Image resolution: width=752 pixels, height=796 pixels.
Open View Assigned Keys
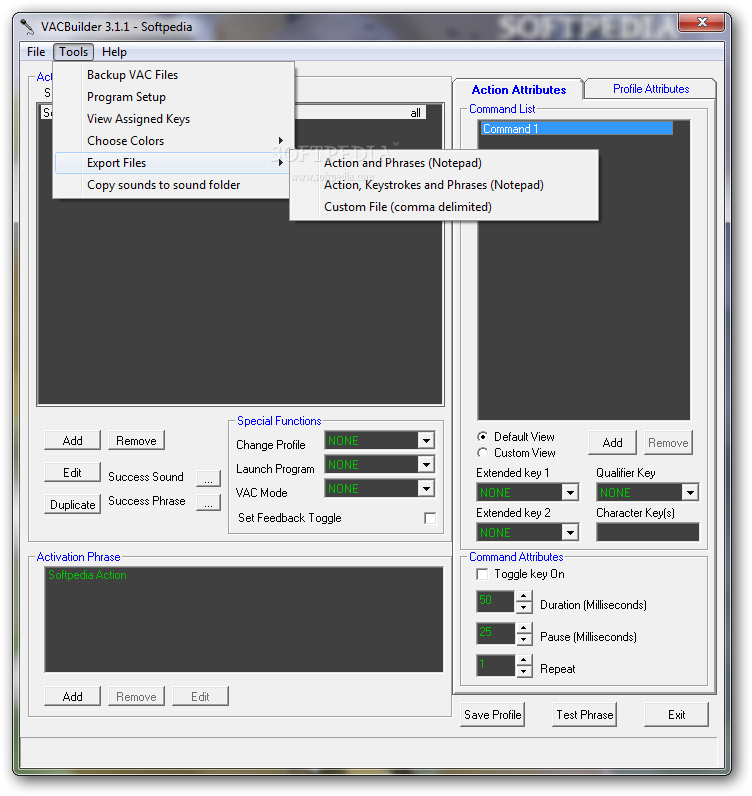click(173, 119)
